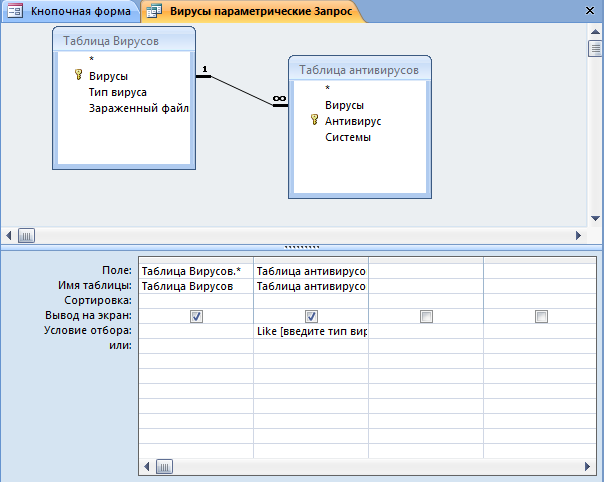Click the Таблица Вирусов title bar
The height and width of the screenshot is (482, 604).
tap(124, 40)
